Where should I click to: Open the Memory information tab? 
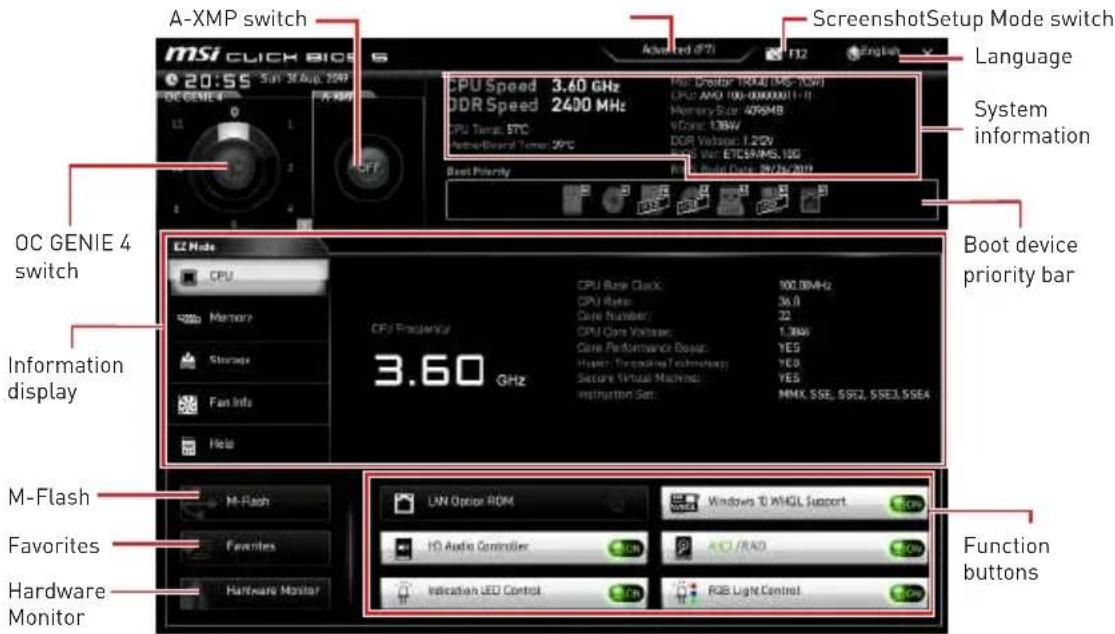(x=249, y=318)
